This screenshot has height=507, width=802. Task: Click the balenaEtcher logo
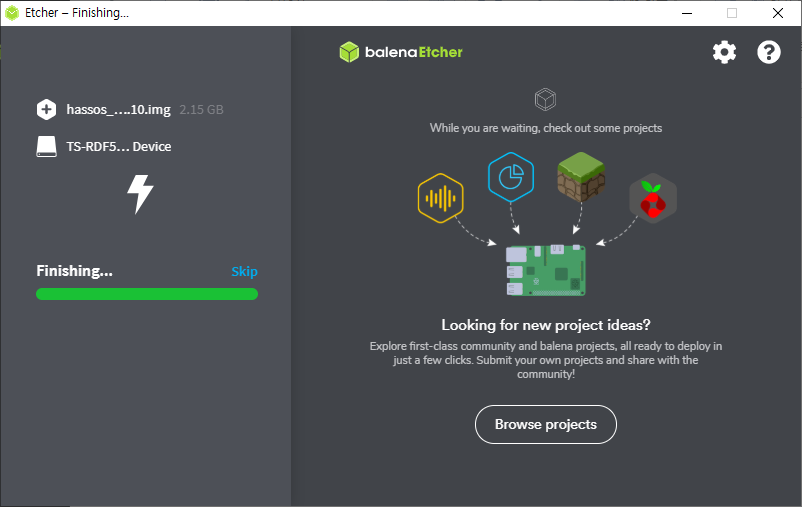point(401,52)
